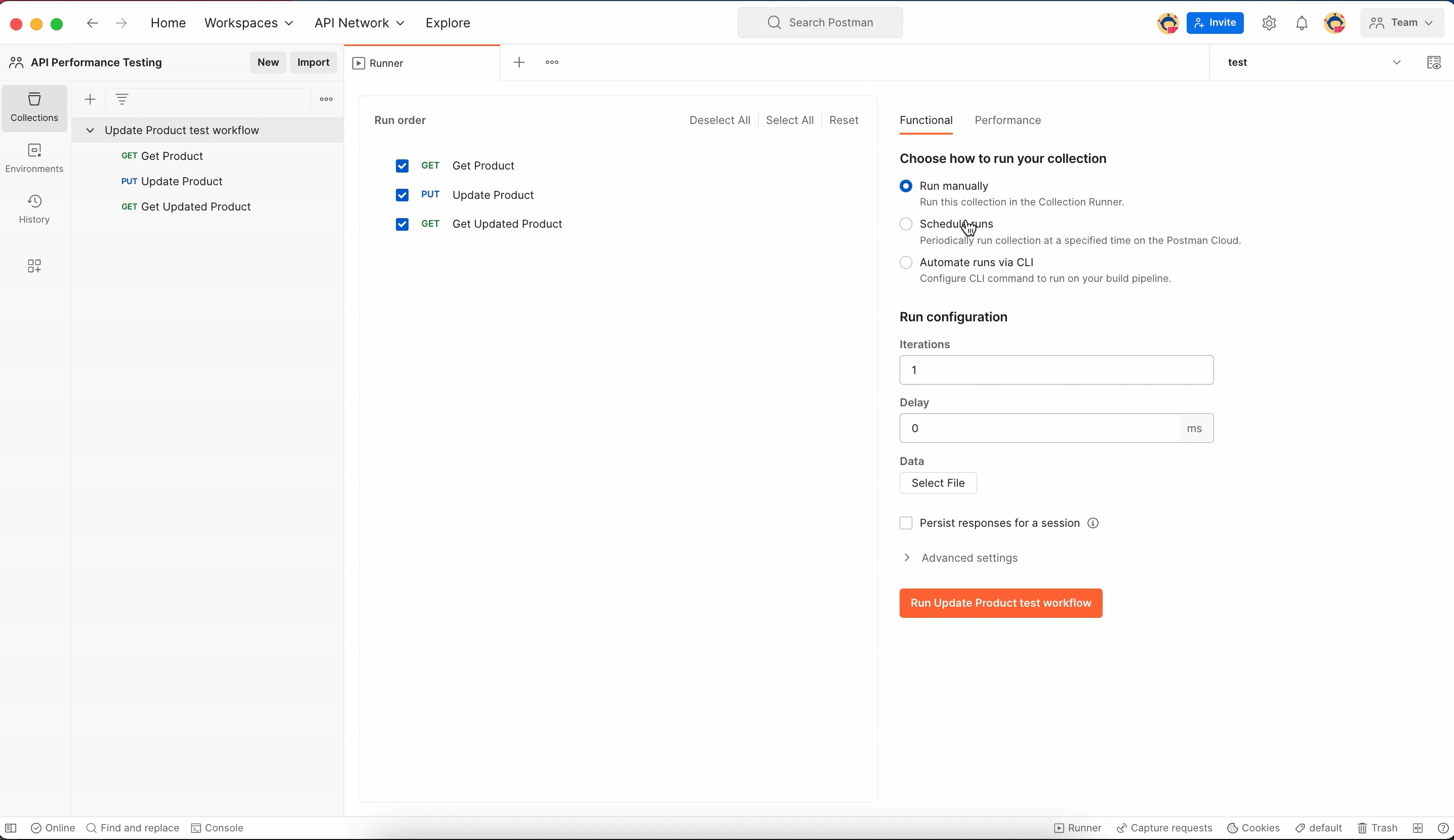Open the Explore page
The image size is (1454, 840).
tap(448, 23)
